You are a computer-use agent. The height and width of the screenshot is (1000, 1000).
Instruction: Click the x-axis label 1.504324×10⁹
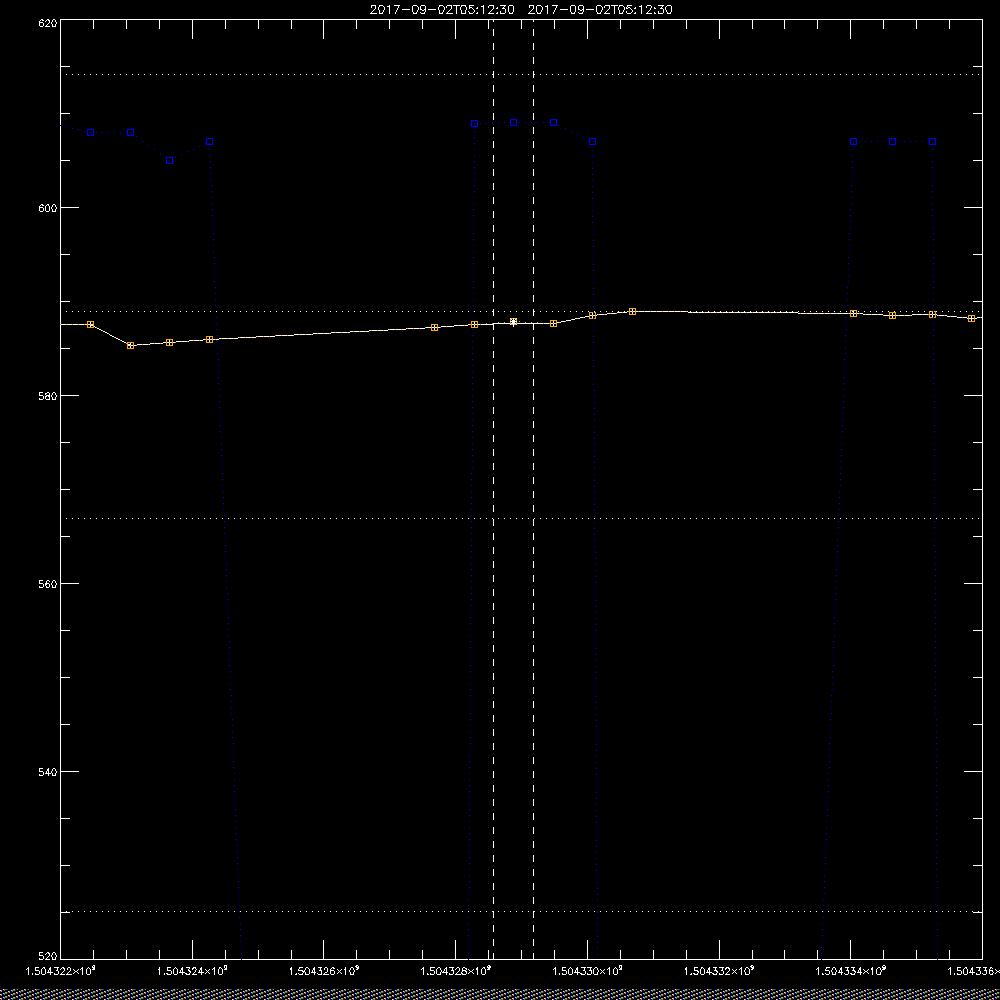193,971
